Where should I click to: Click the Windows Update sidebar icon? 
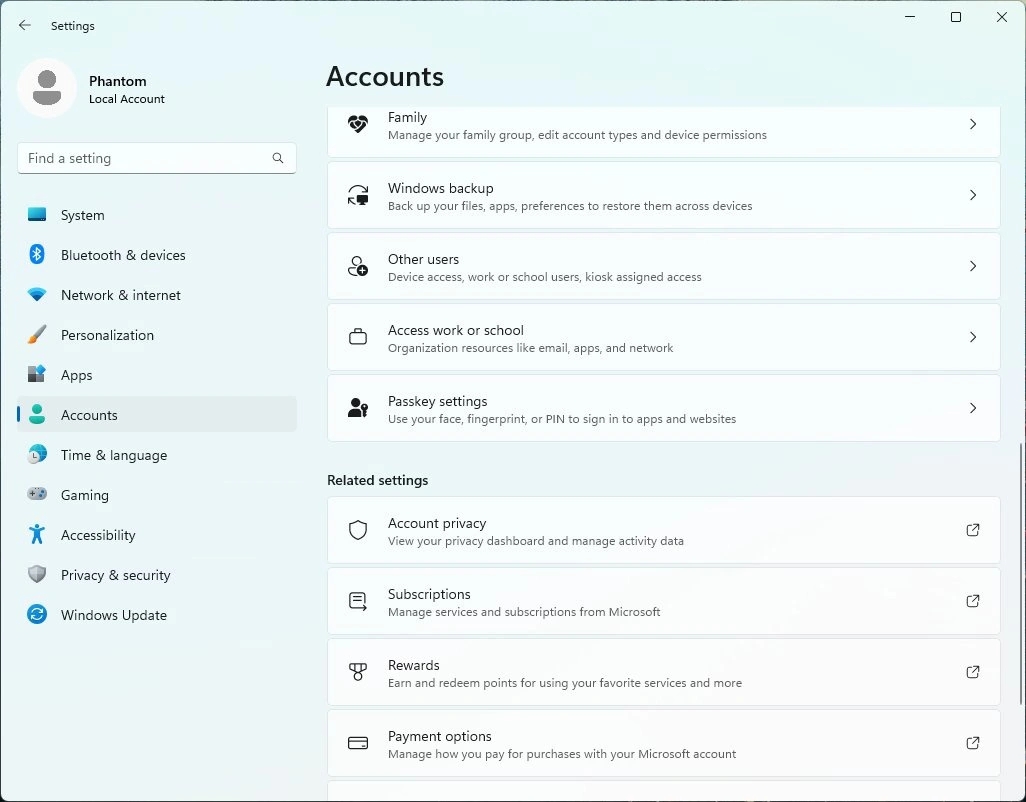pos(37,615)
